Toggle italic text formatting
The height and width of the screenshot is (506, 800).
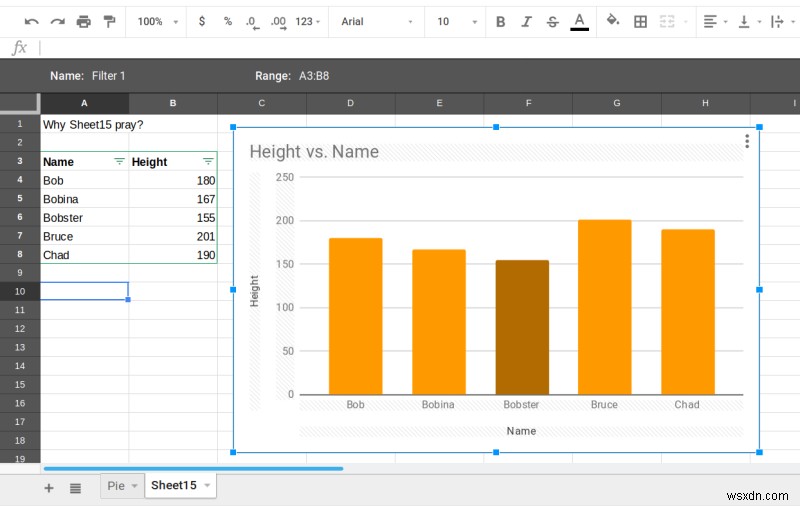pyautogui.click(x=527, y=21)
